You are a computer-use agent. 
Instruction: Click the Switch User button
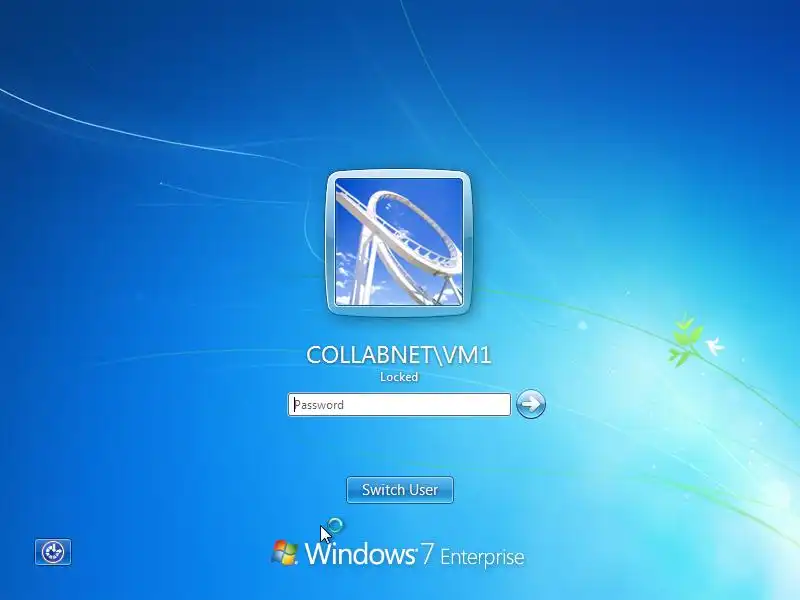399,490
